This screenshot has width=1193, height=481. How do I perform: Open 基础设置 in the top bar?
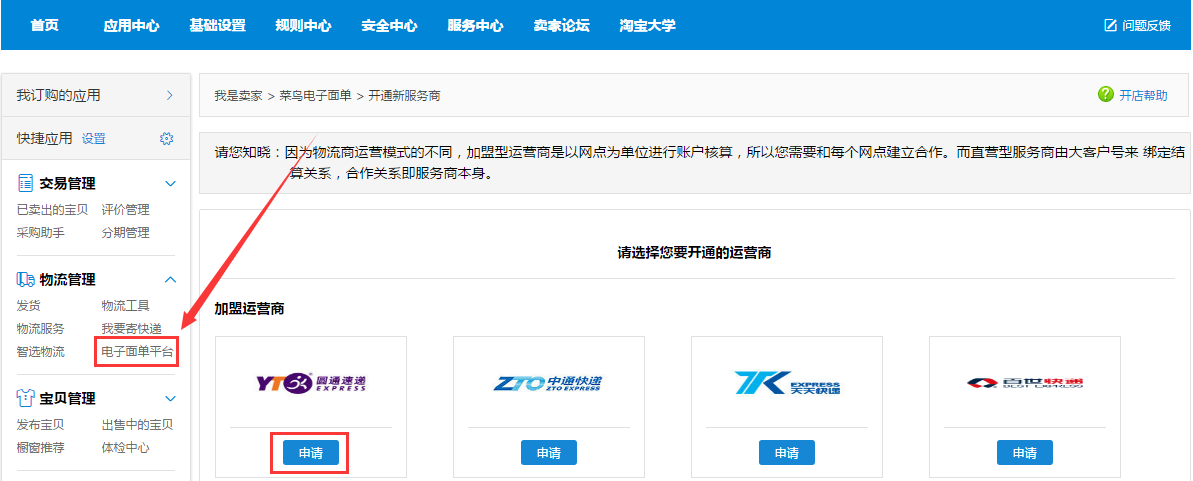pos(218,25)
